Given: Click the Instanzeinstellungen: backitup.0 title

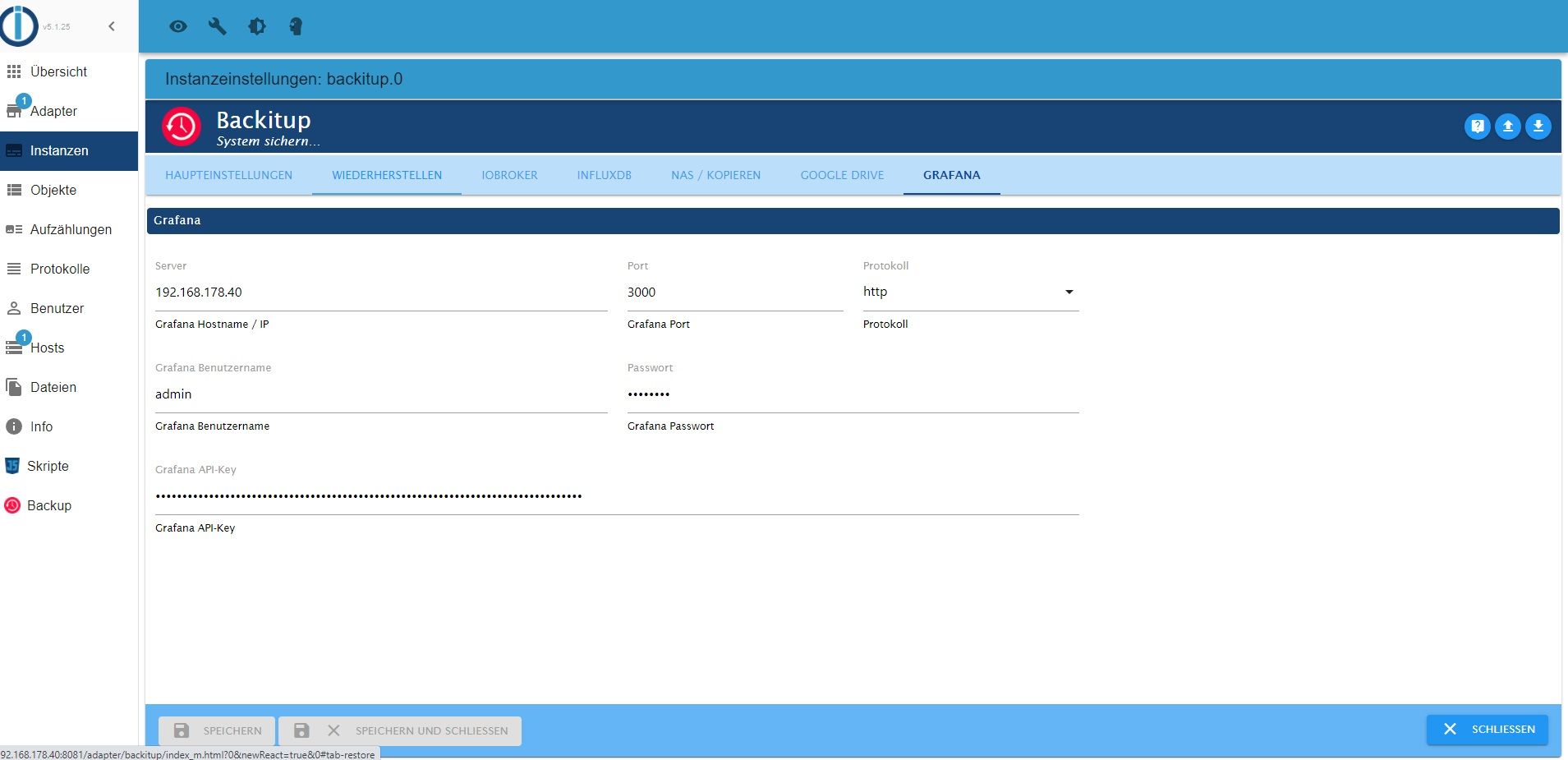Looking at the screenshot, I should tap(284, 79).
